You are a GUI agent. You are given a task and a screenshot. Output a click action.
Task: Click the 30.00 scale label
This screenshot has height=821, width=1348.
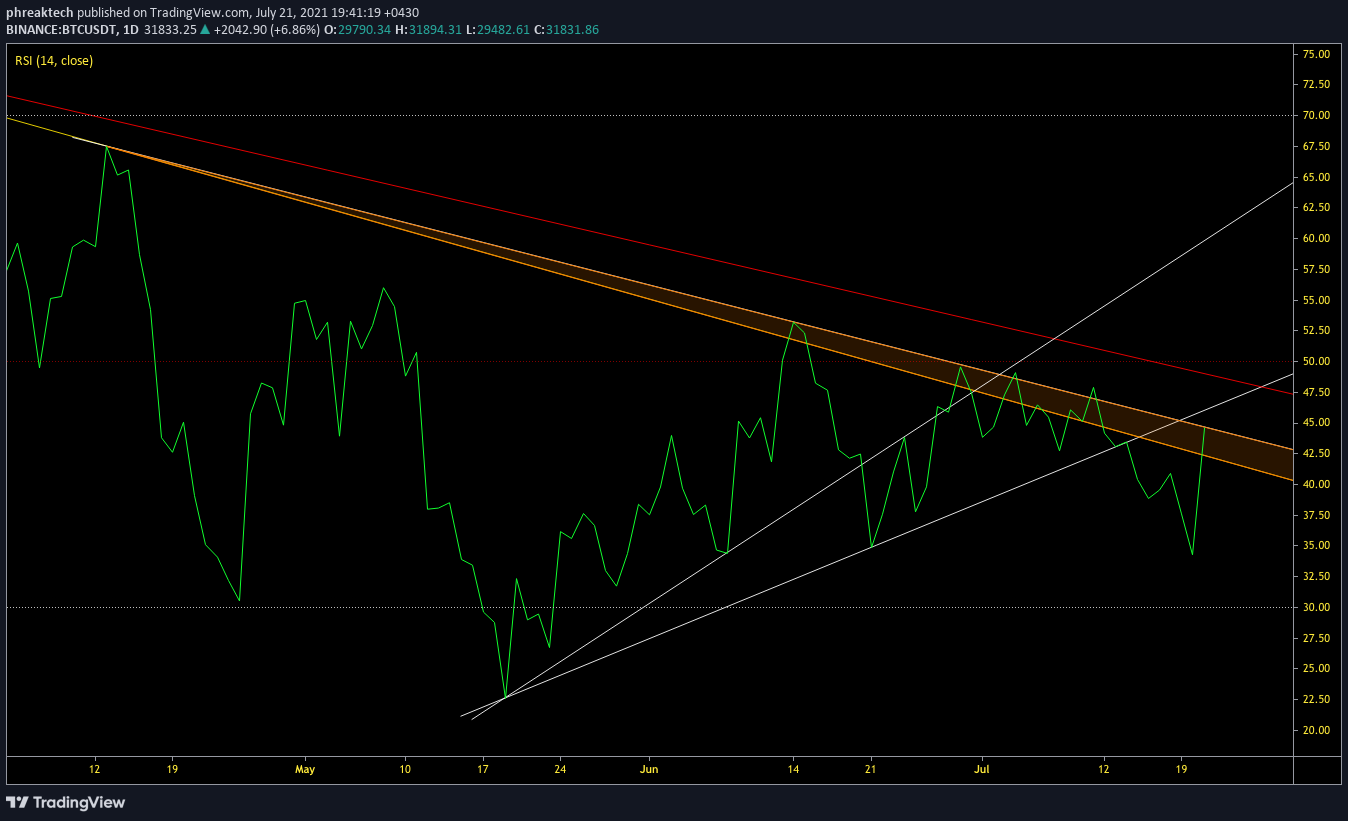(x=1315, y=607)
